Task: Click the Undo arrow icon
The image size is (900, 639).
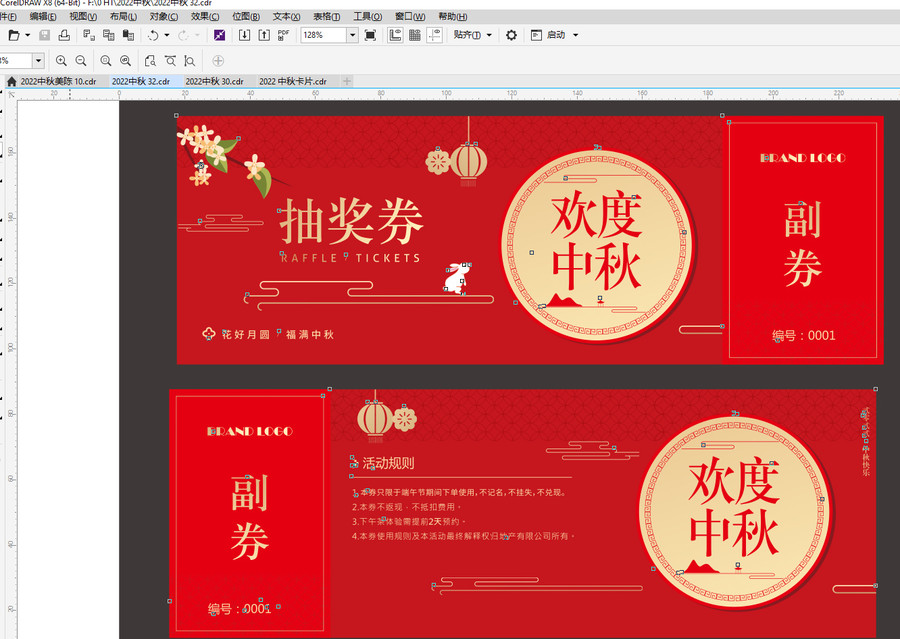Action: tap(153, 35)
